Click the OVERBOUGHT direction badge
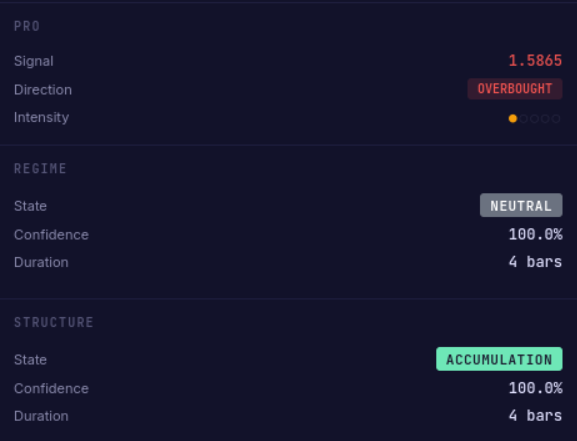 point(515,89)
